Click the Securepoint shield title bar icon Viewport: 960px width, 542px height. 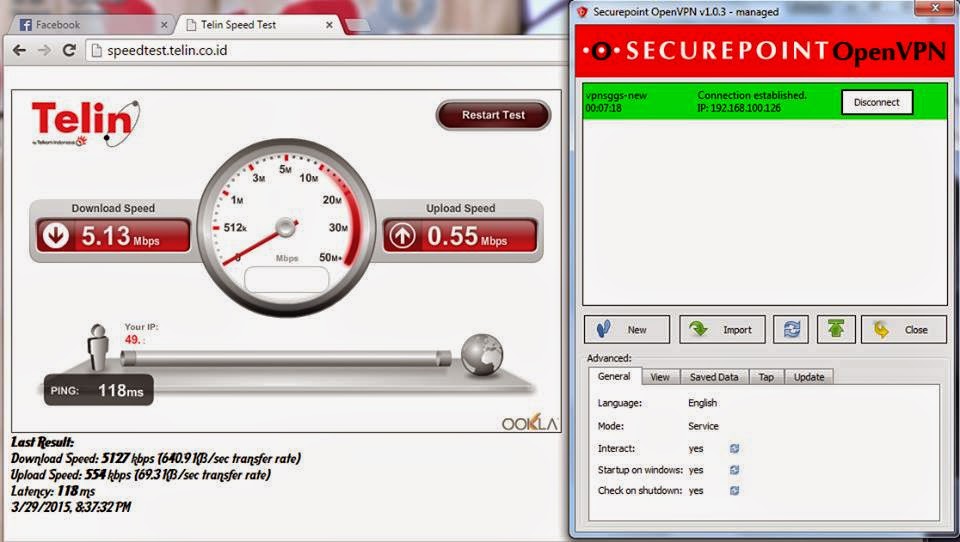582,12
